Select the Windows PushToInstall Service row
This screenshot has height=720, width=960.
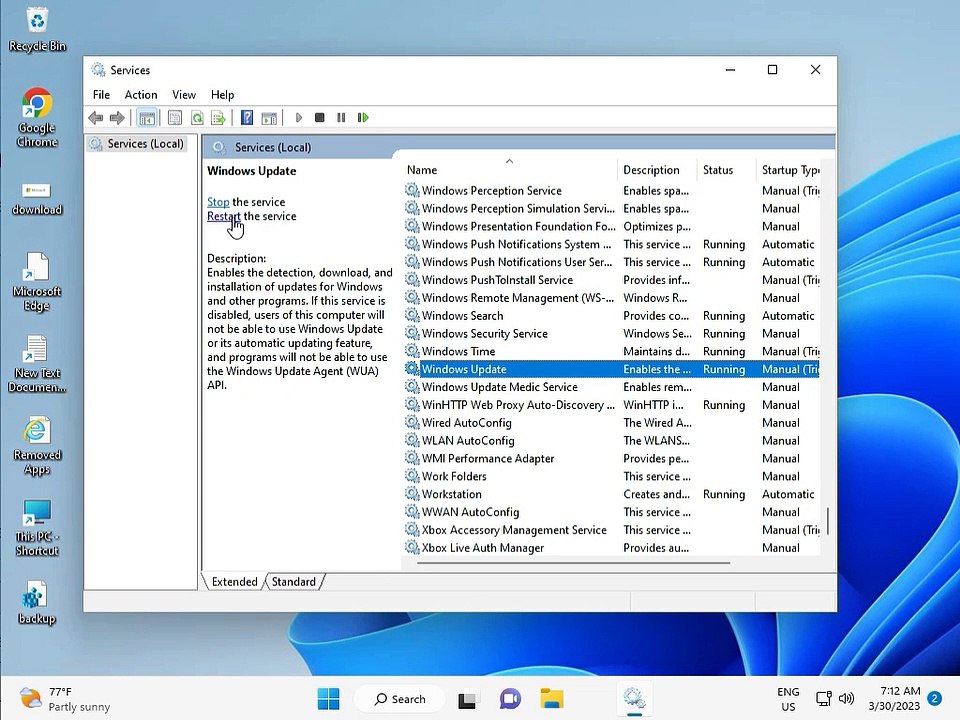point(612,280)
